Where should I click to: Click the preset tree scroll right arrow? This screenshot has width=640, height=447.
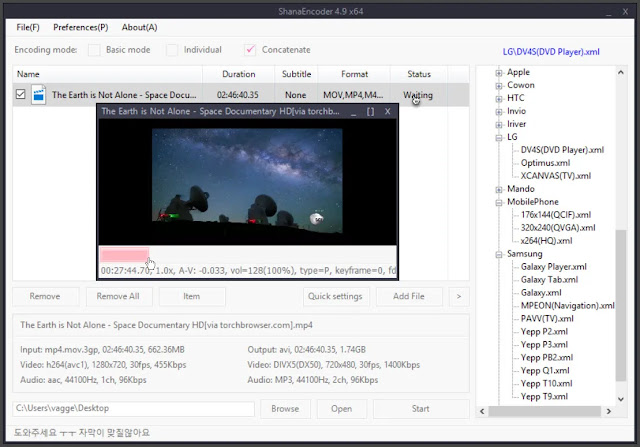coord(609,411)
